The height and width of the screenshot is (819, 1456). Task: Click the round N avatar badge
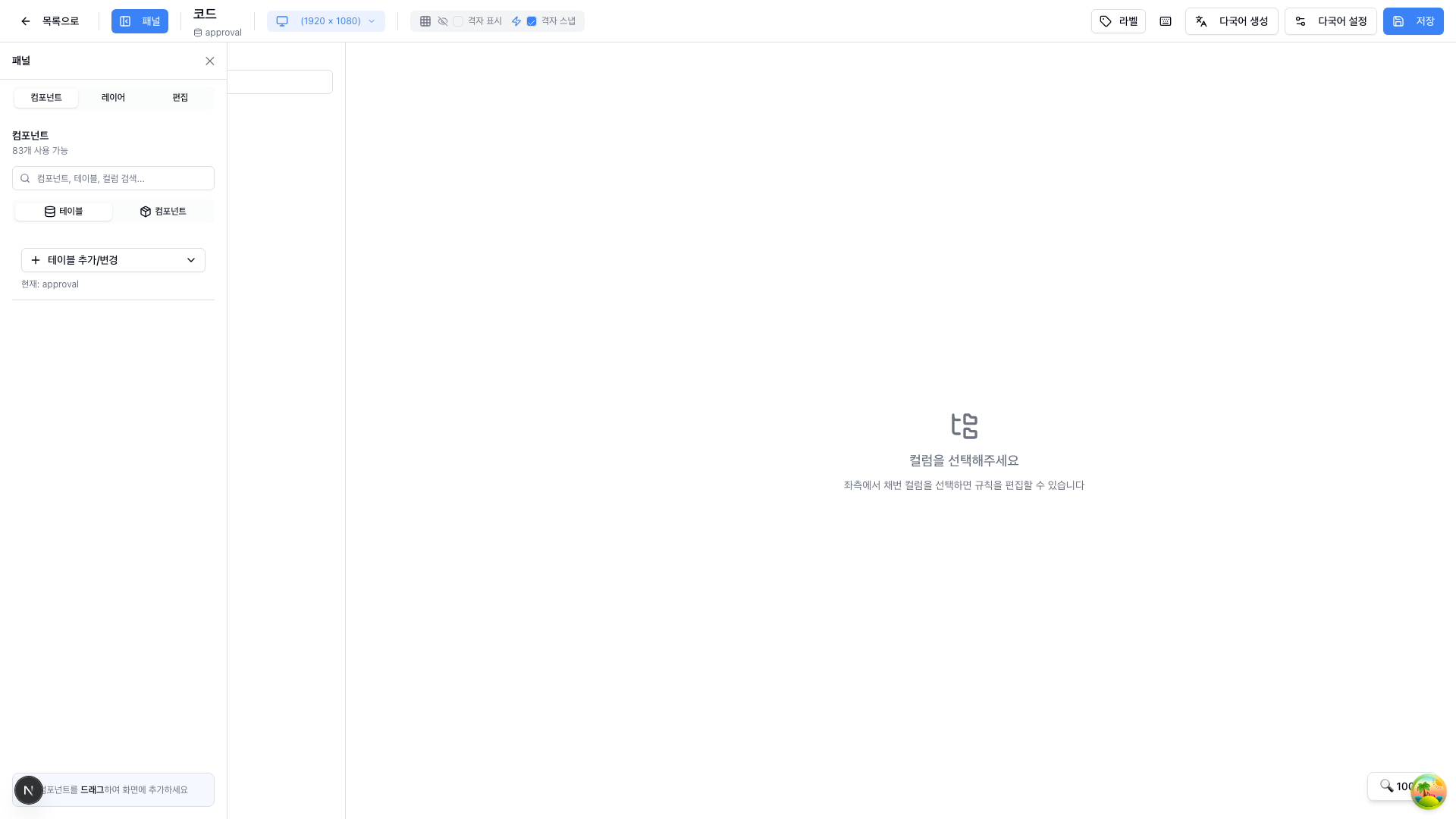[29, 790]
